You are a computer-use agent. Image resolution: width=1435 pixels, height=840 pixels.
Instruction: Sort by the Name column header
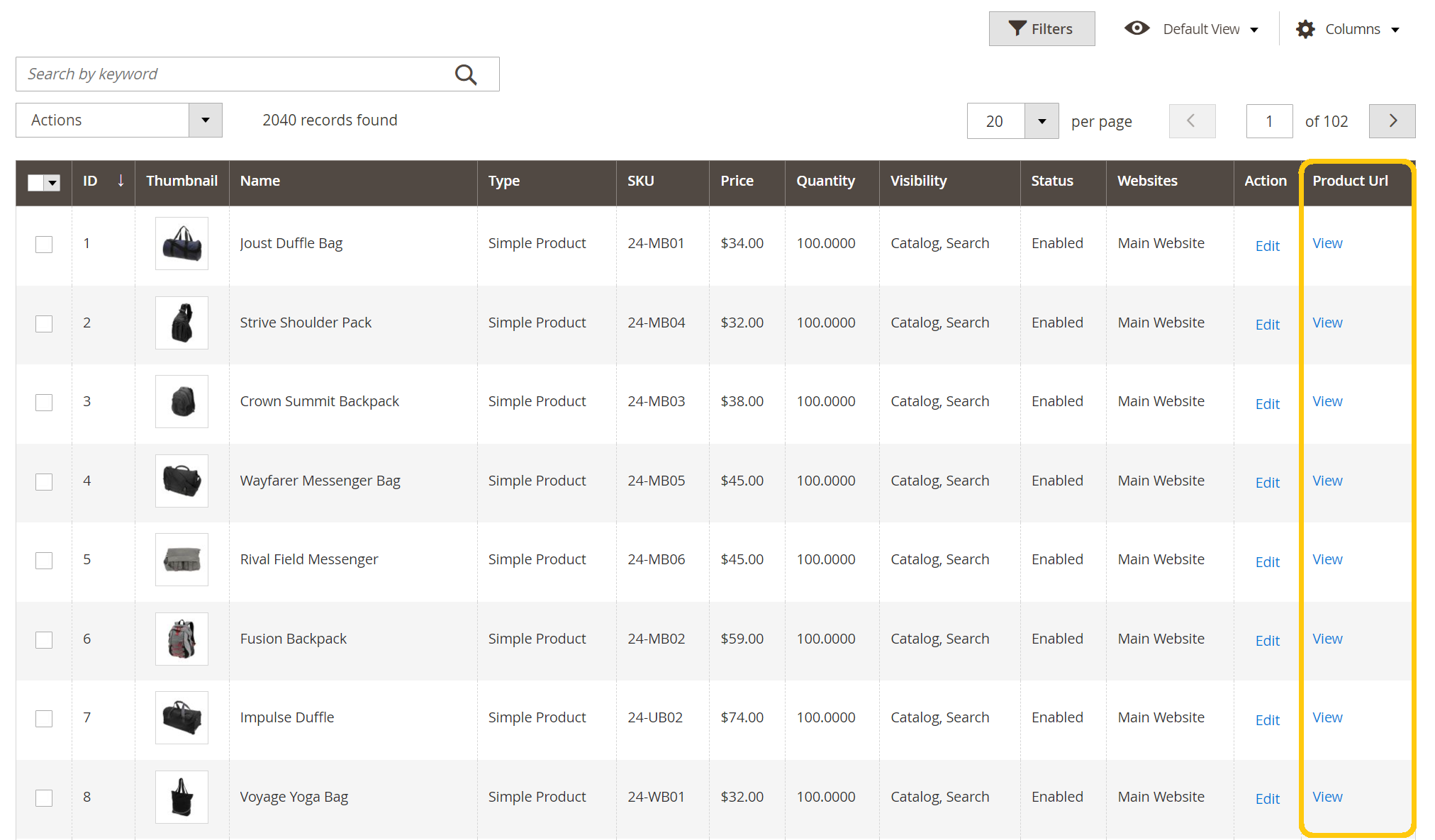tap(260, 181)
